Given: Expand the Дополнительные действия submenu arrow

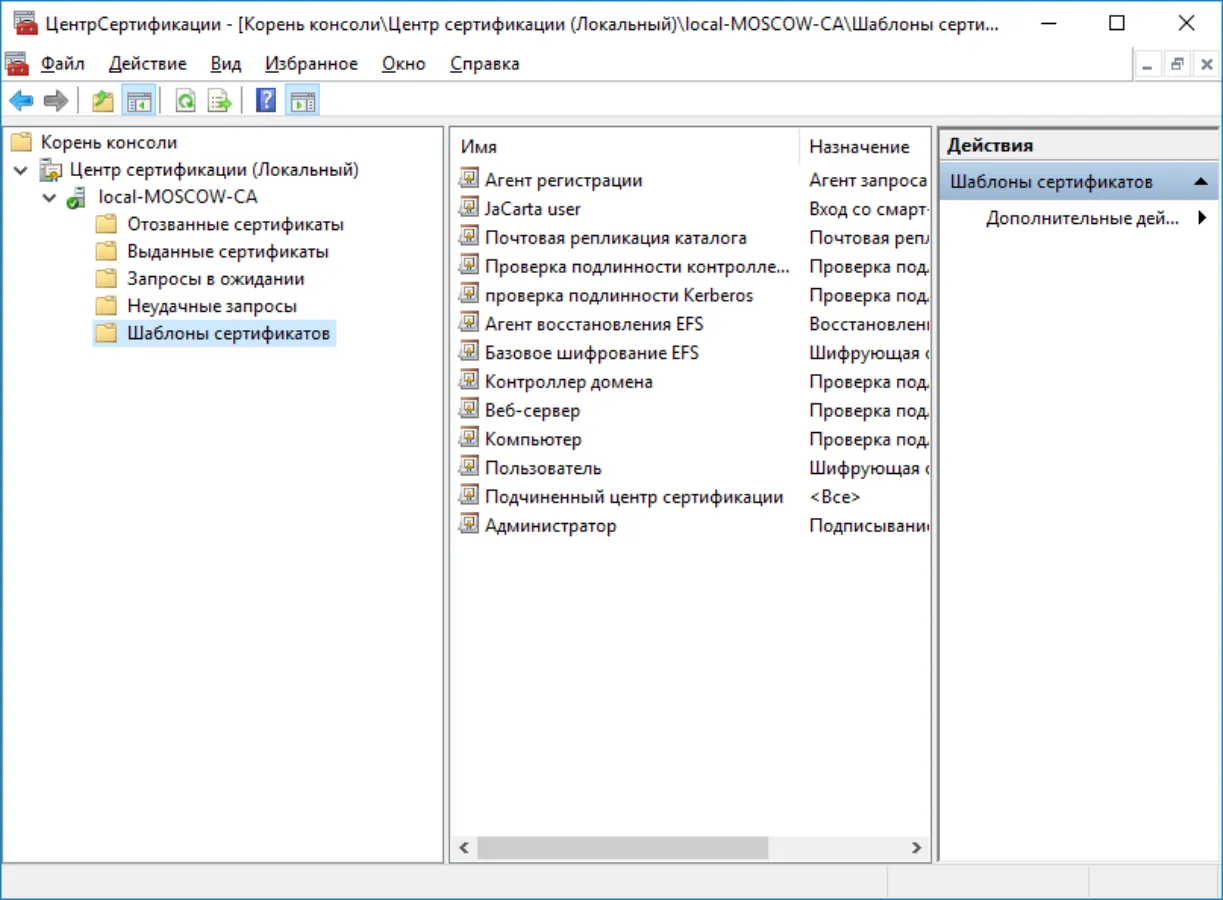Looking at the screenshot, I should point(1203,218).
